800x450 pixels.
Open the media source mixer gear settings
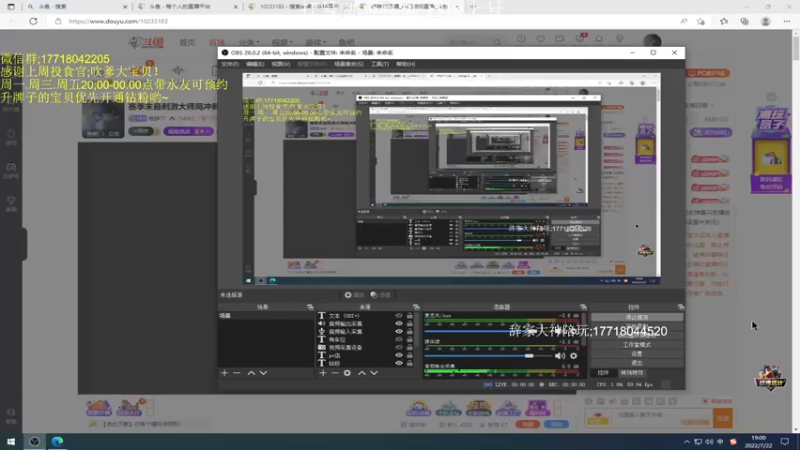click(573, 356)
